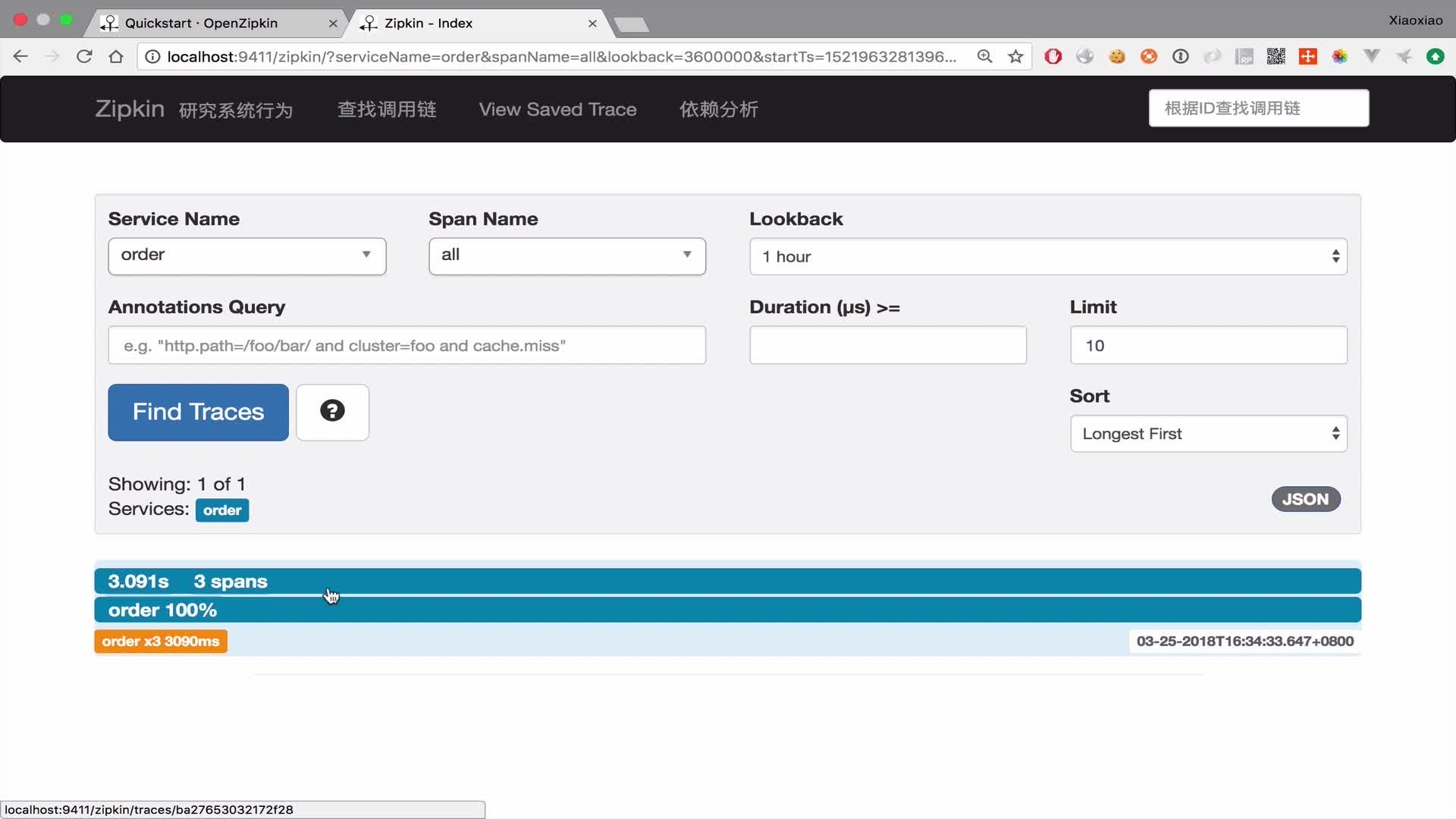Click the order service tag
The image size is (1456, 819).
click(221, 510)
